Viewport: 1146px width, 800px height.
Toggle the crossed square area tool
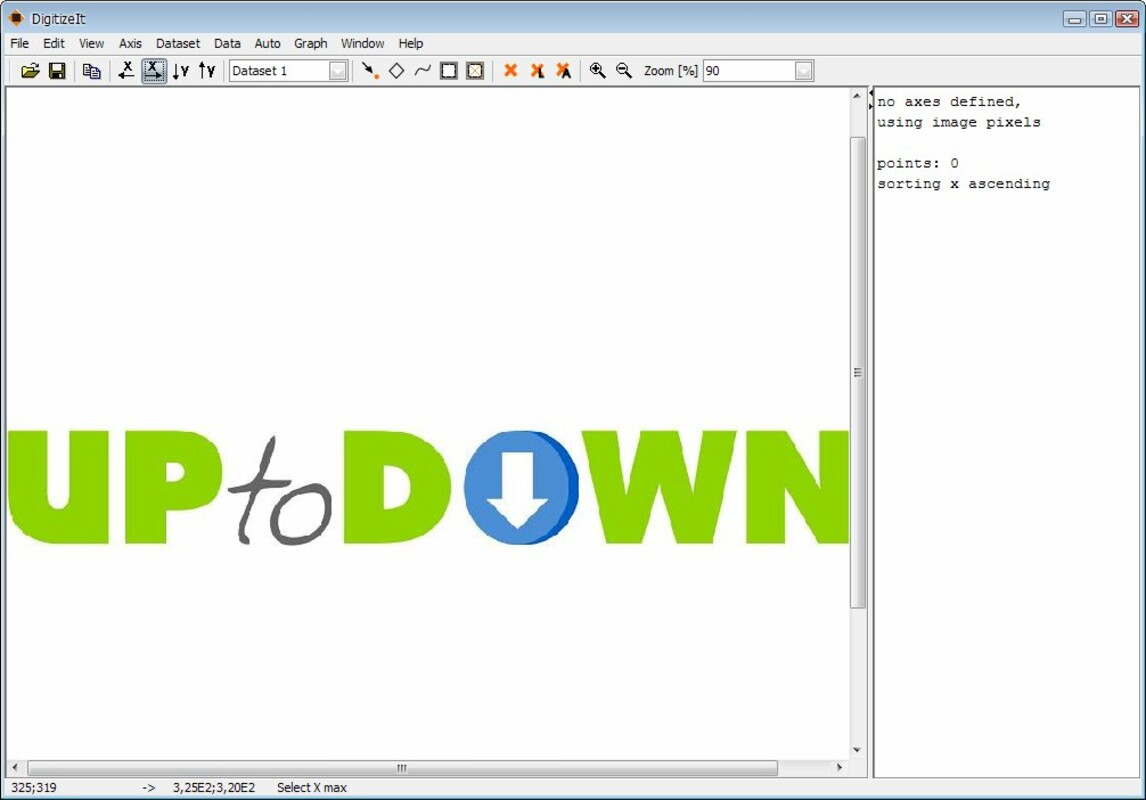tap(475, 71)
